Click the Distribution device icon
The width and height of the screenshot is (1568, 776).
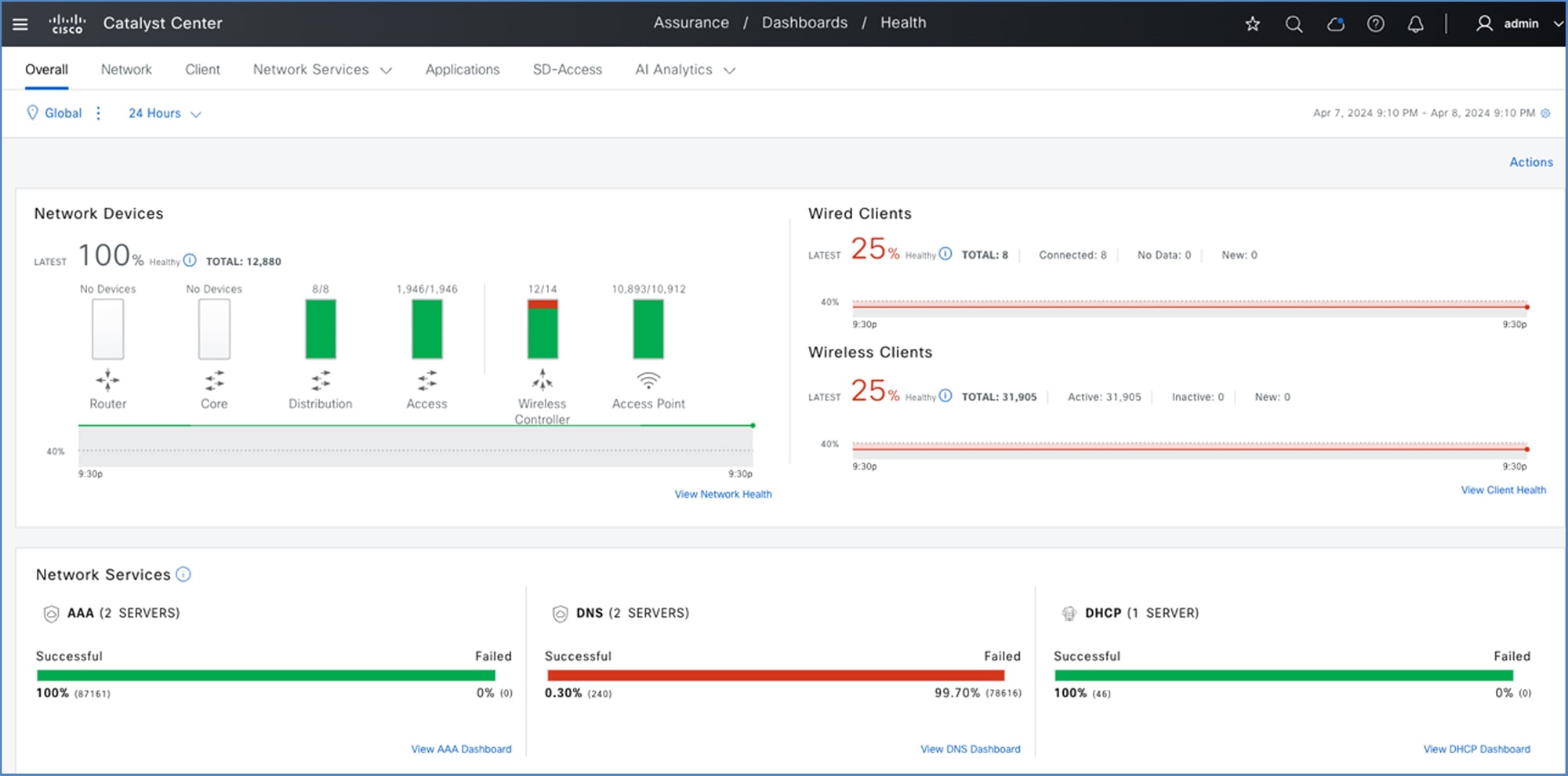coord(321,381)
